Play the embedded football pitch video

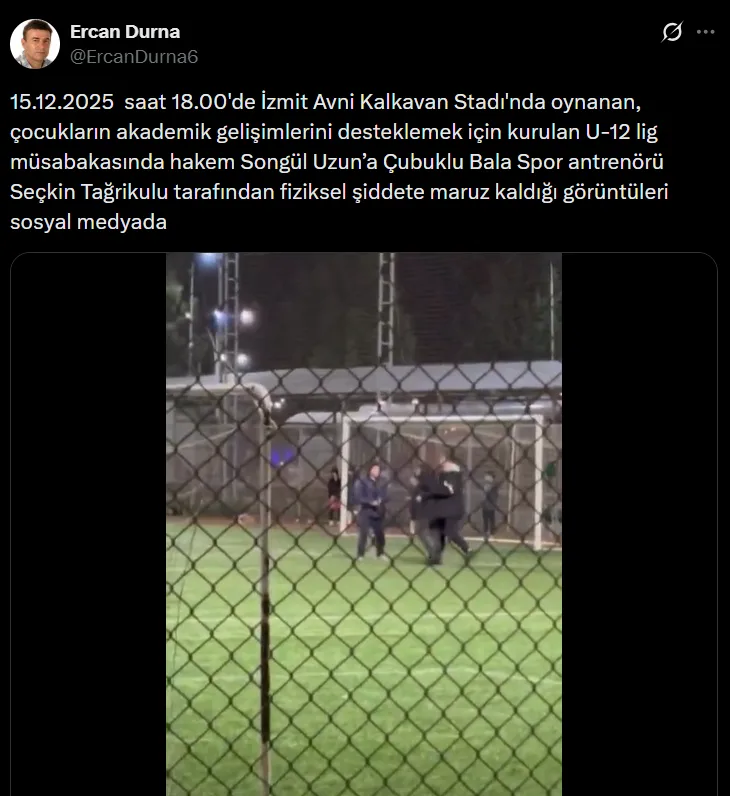click(363, 524)
